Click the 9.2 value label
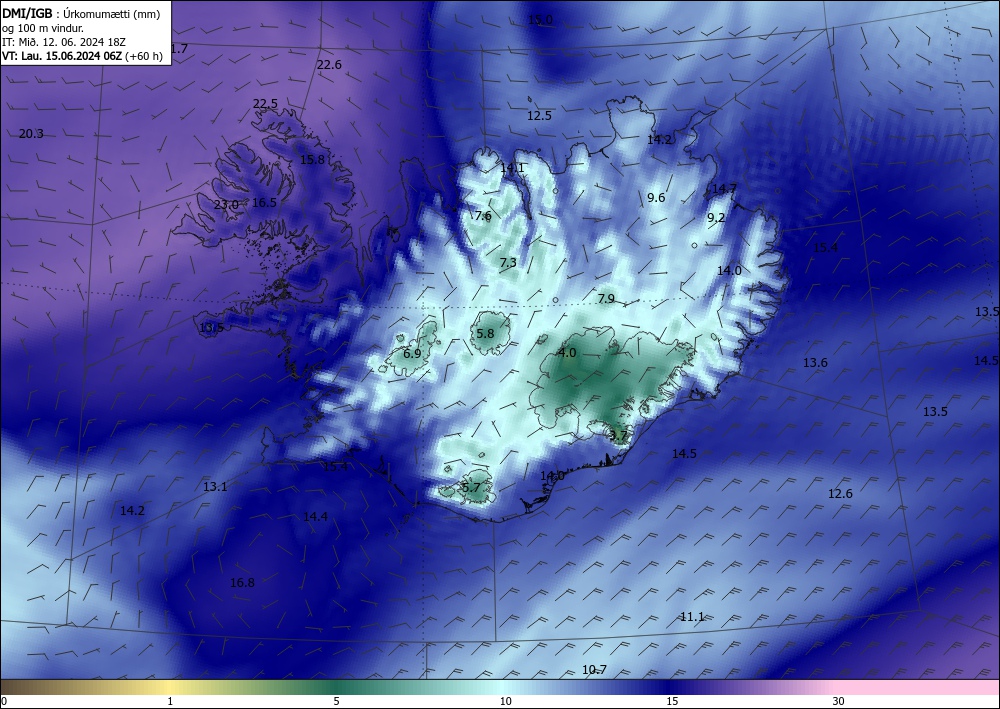The image size is (1000, 709). [716, 218]
